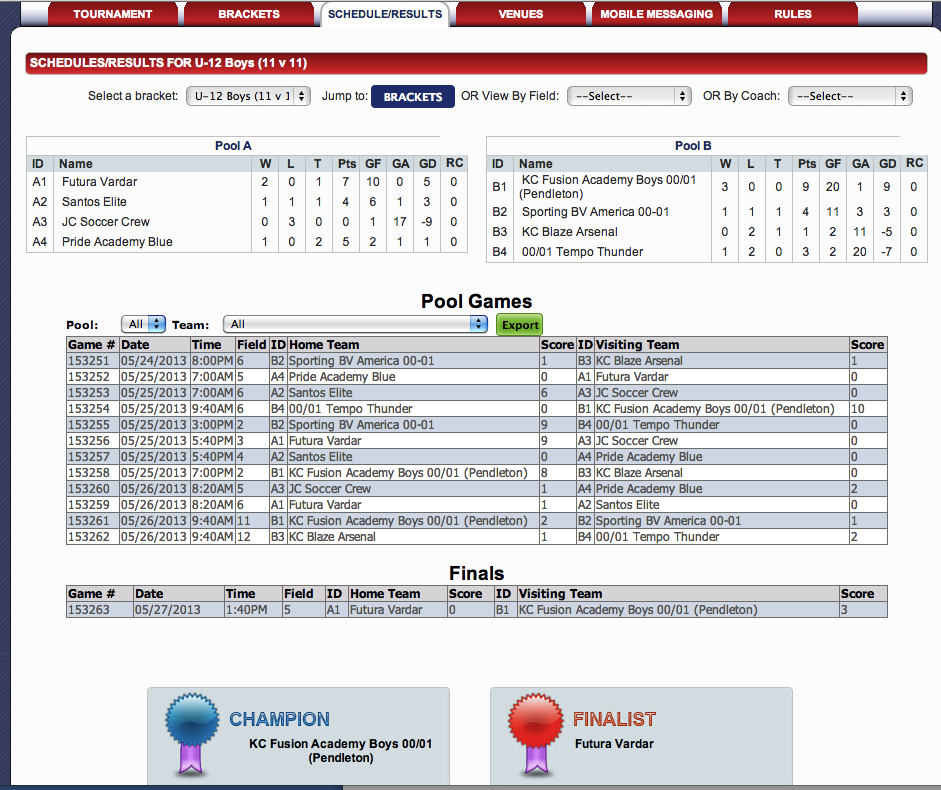This screenshot has width=941, height=790.
Task: Click the green Export button
Action: (519, 325)
